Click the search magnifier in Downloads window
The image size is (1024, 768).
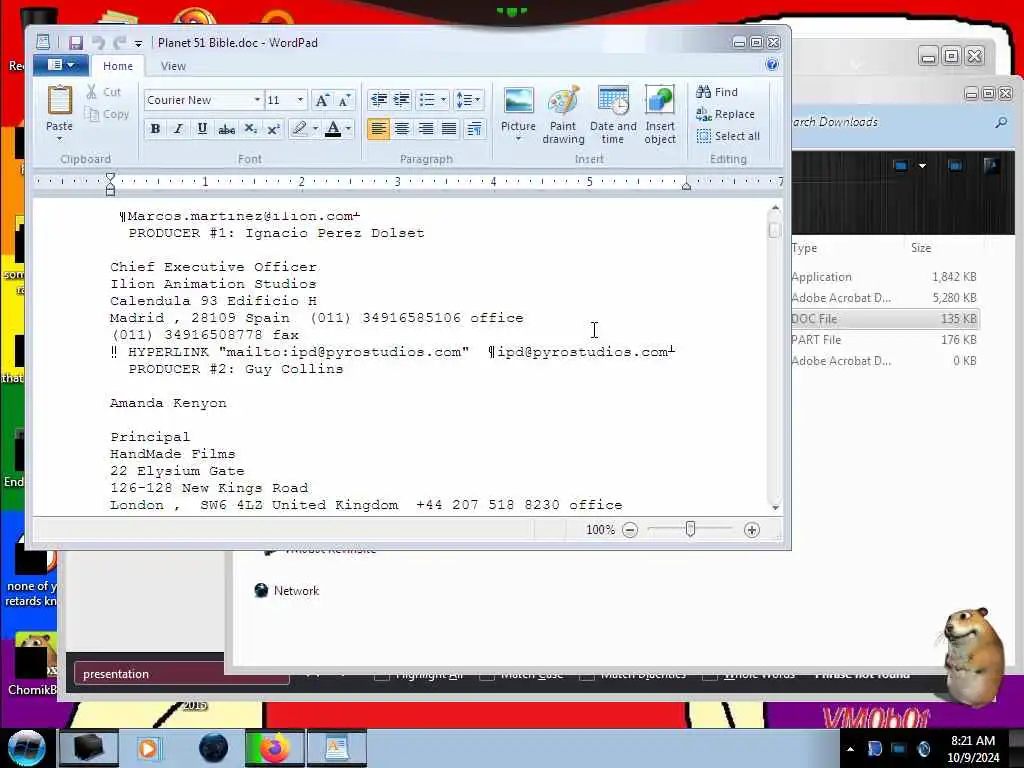click(1001, 122)
